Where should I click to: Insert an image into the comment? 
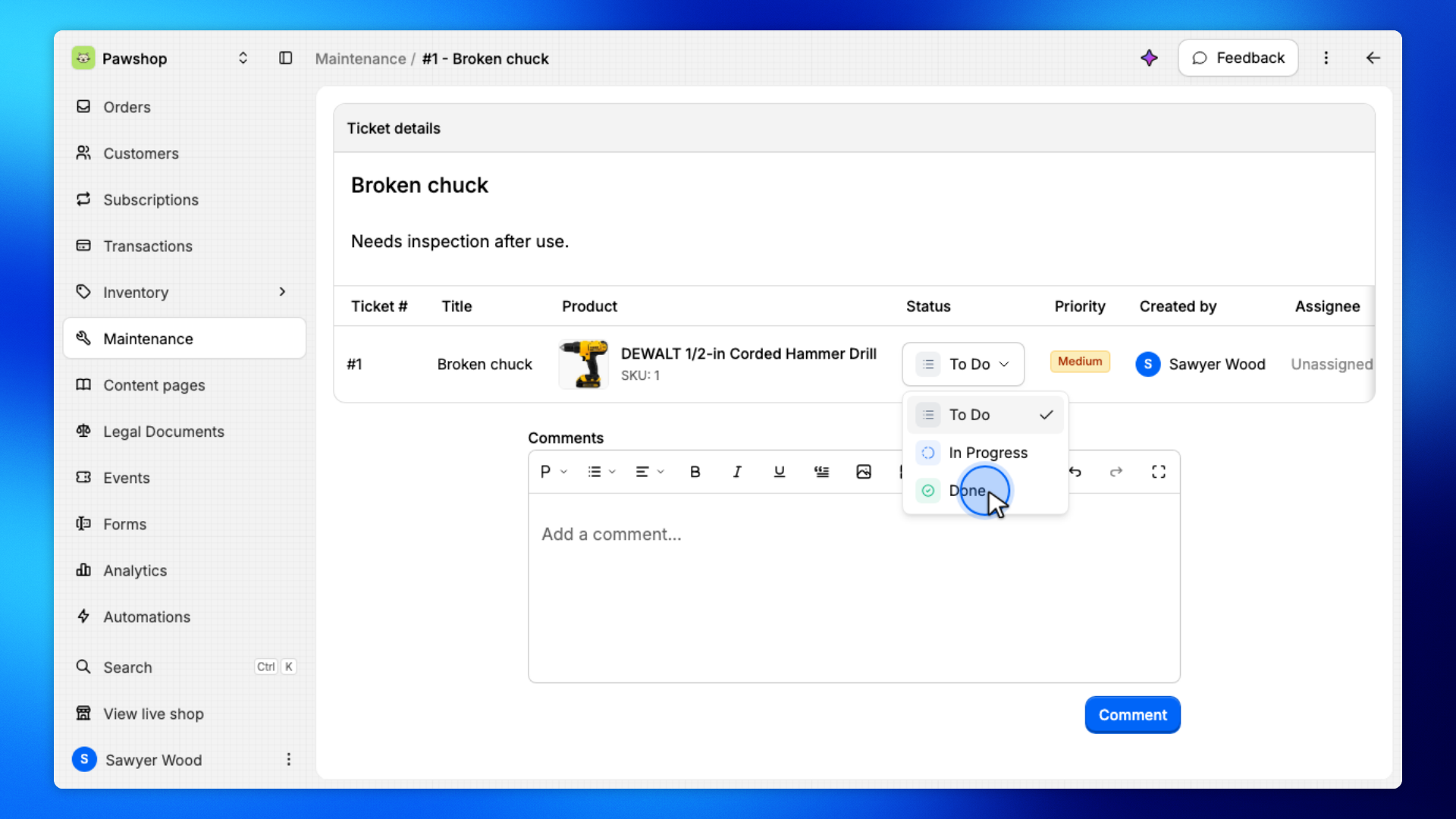864,472
